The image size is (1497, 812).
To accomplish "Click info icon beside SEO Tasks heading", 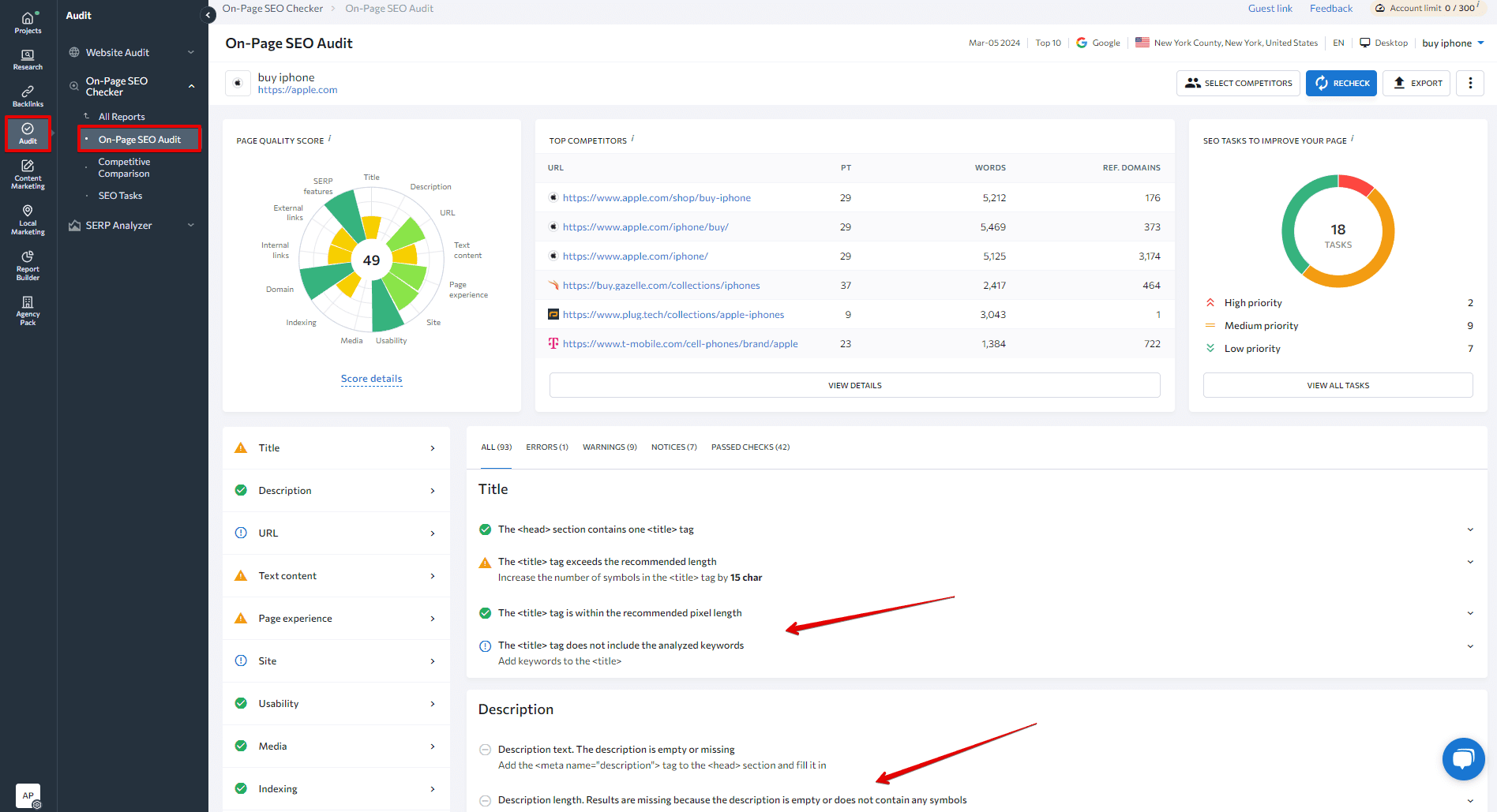I will (1353, 138).
